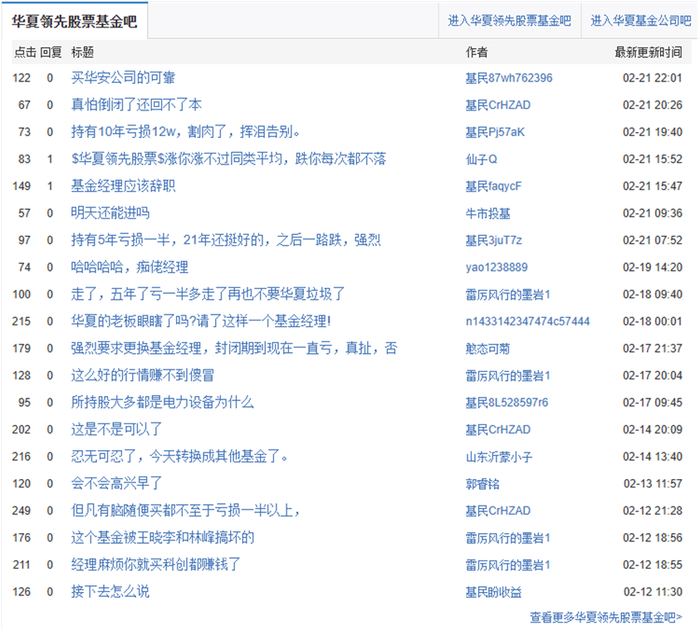Open the post 基金经理应该辞职
700x631 pixels.
(123, 186)
